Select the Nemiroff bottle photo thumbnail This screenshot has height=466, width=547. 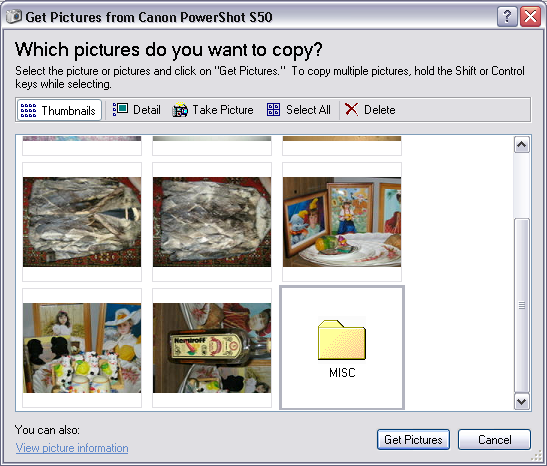click(212, 348)
